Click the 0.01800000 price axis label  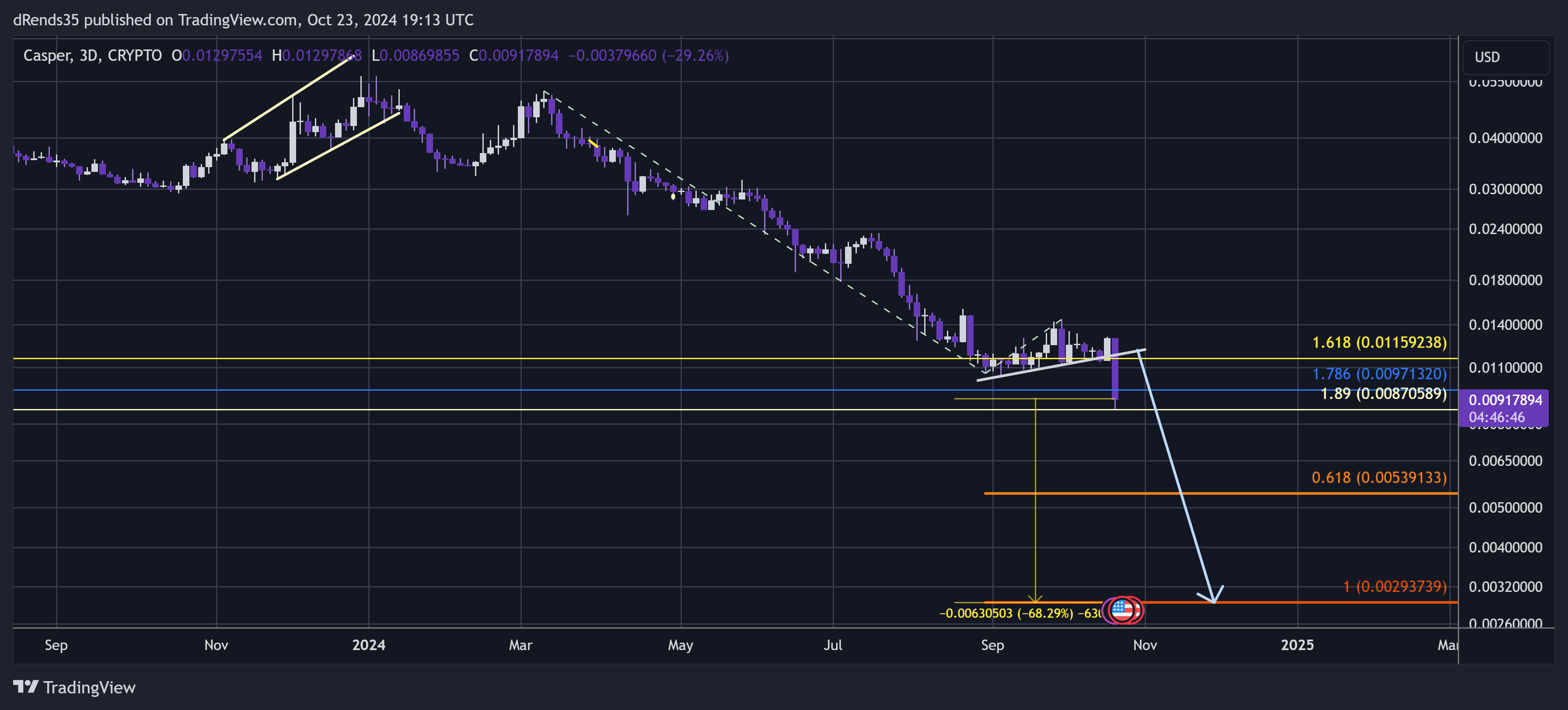[x=1505, y=280]
